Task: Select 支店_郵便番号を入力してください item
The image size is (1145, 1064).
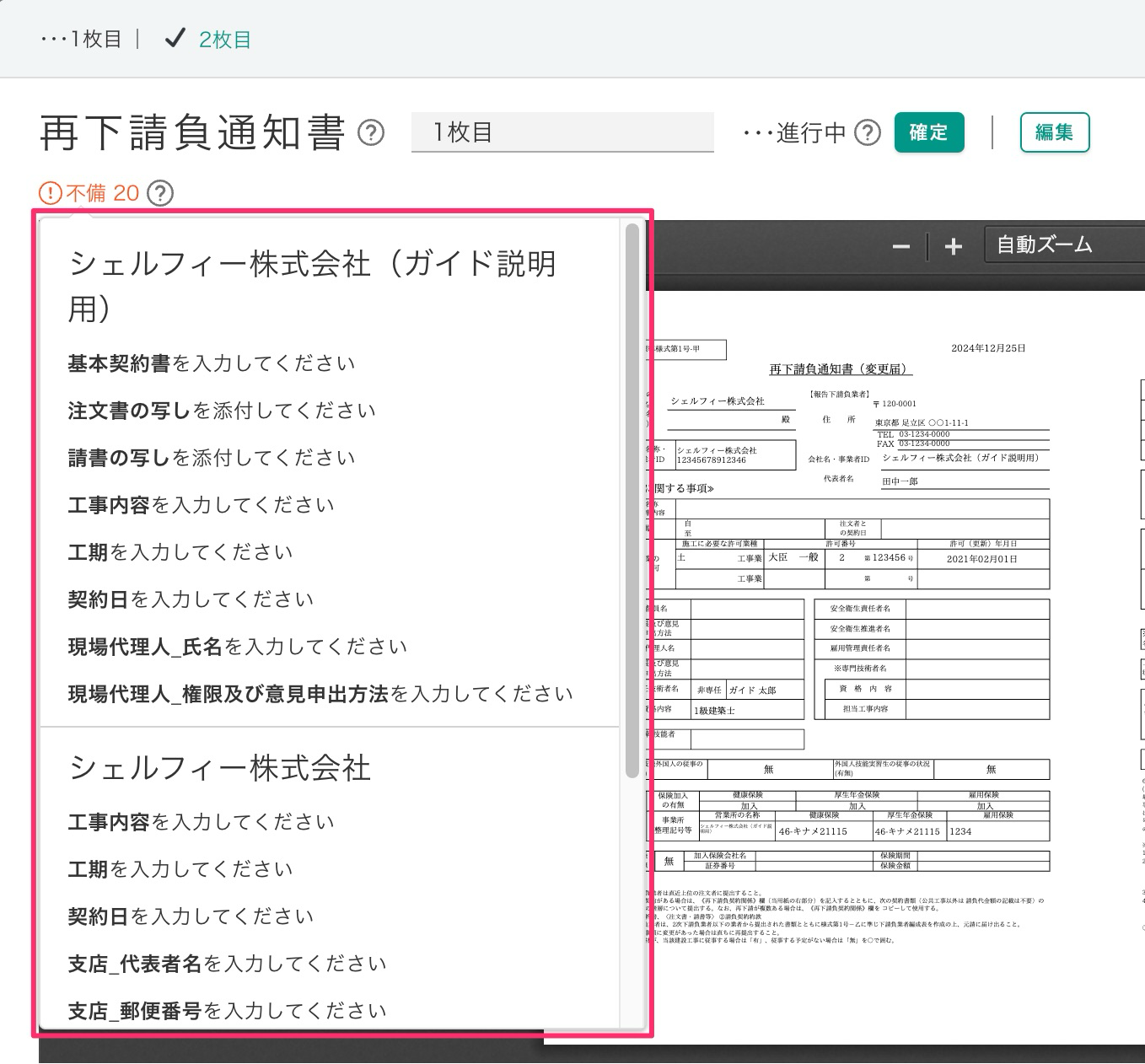Action: [228, 1011]
